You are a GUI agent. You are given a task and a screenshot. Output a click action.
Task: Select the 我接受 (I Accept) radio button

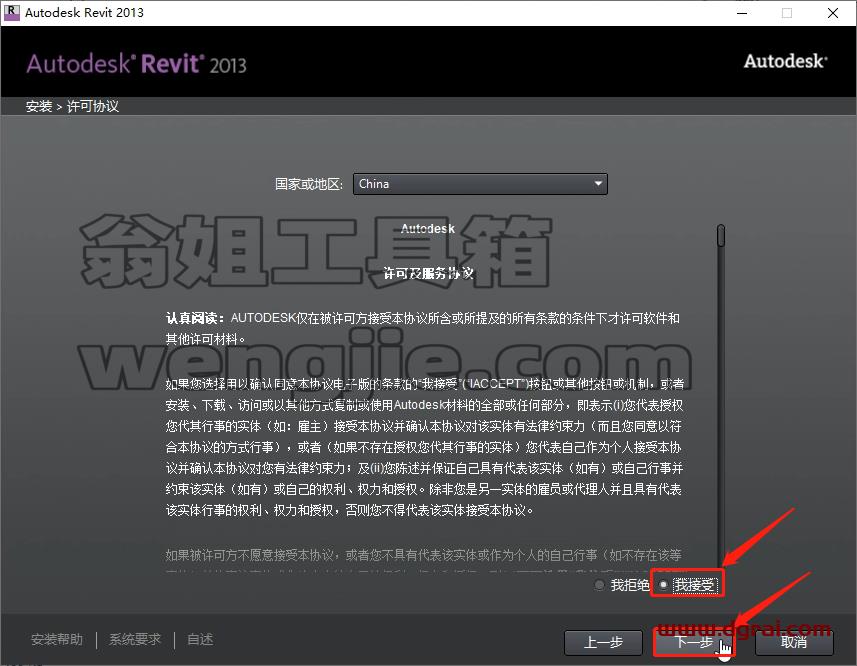point(663,585)
